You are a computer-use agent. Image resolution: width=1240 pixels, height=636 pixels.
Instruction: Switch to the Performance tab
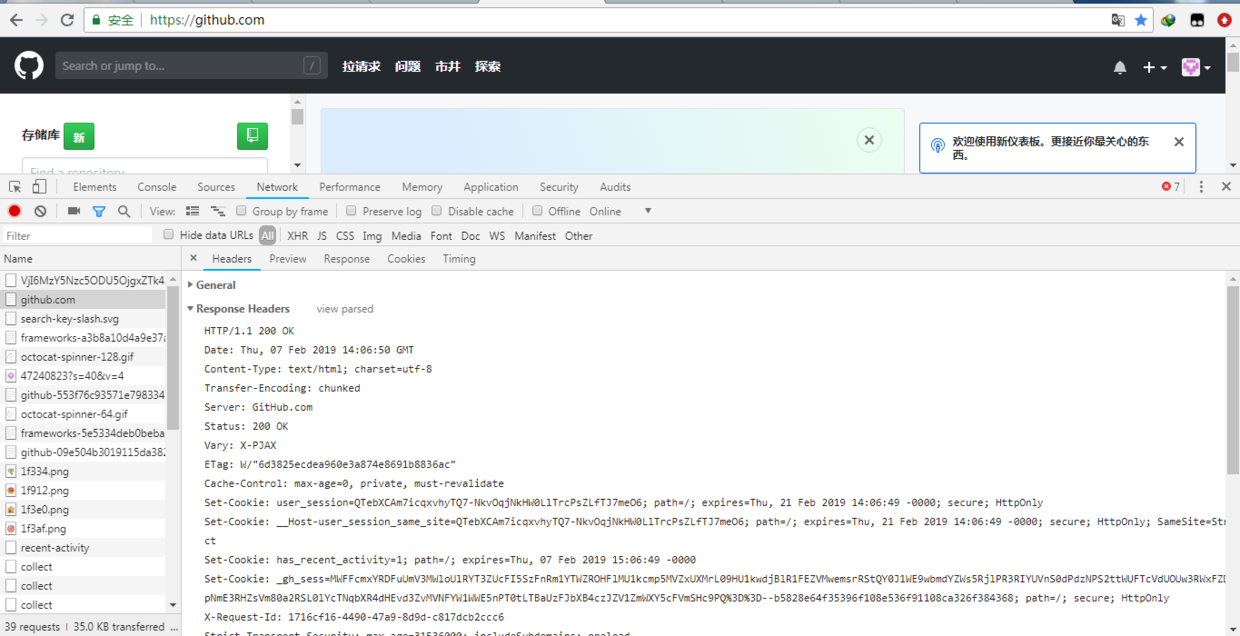(350, 187)
